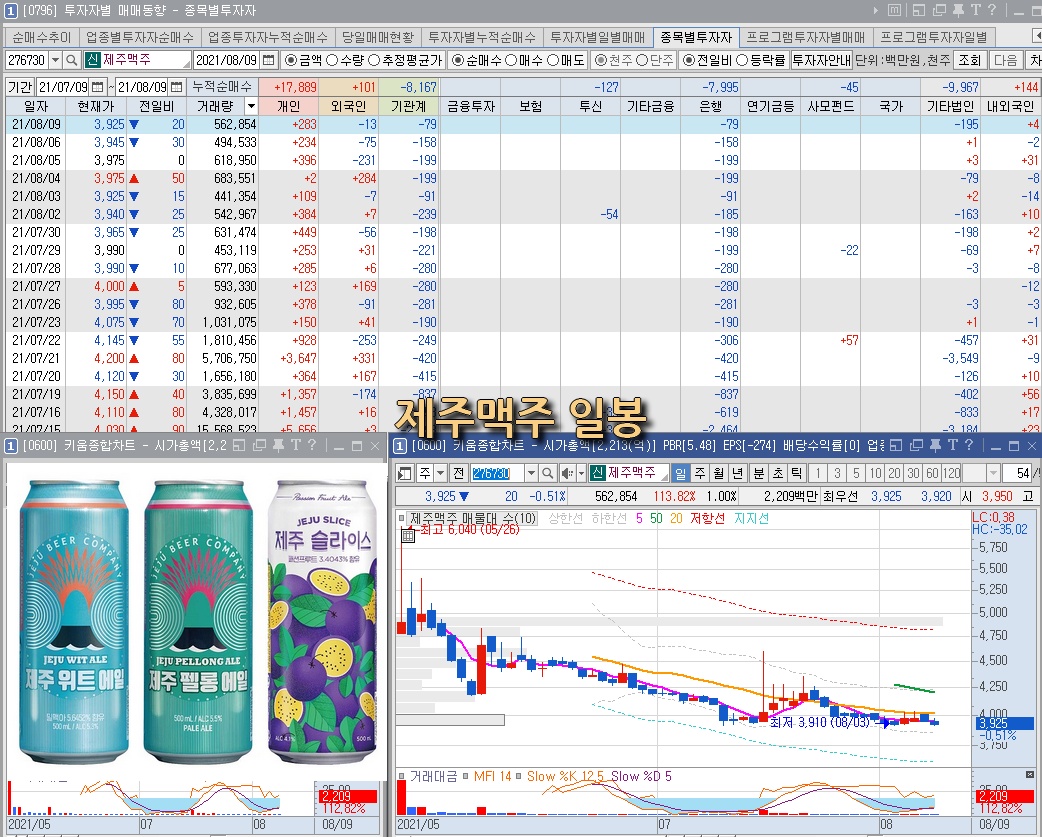Click the 2021/08/09 date input field
Viewport: 1042px width, 837px height.
[227, 60]
